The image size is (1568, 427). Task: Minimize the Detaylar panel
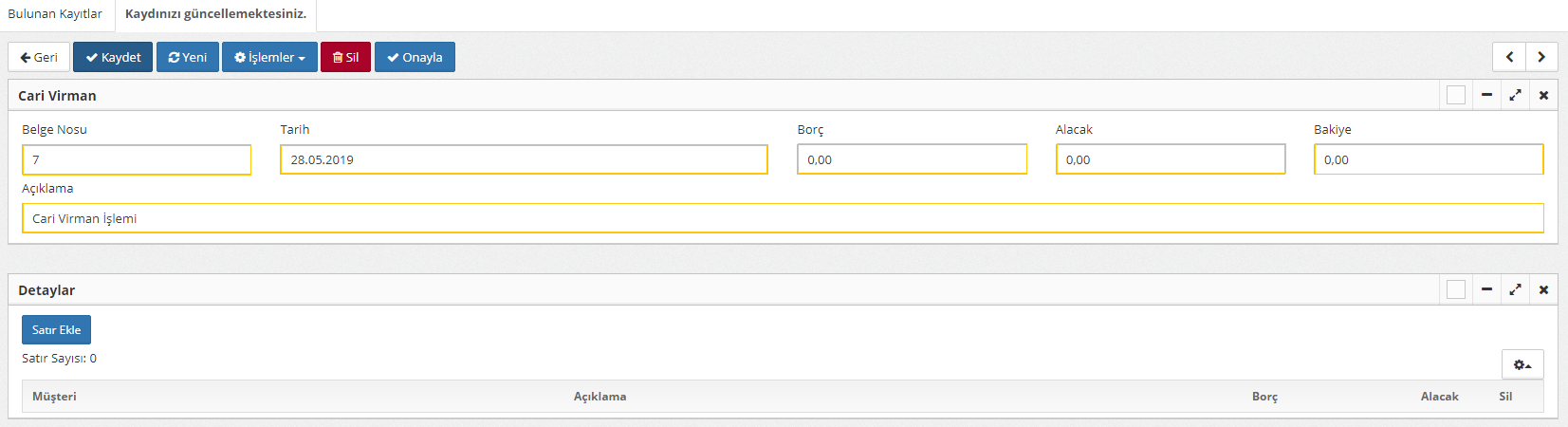1486,289
